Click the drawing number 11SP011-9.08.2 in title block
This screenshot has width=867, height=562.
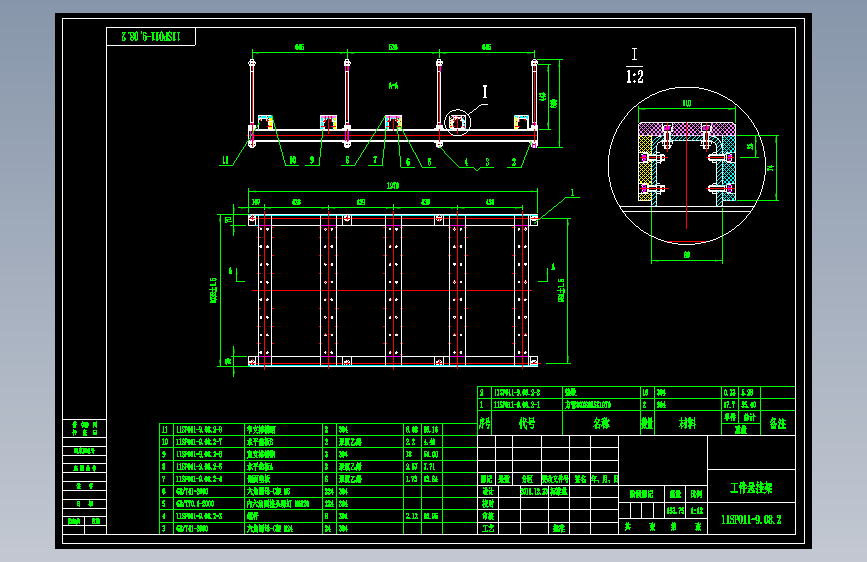751,520
